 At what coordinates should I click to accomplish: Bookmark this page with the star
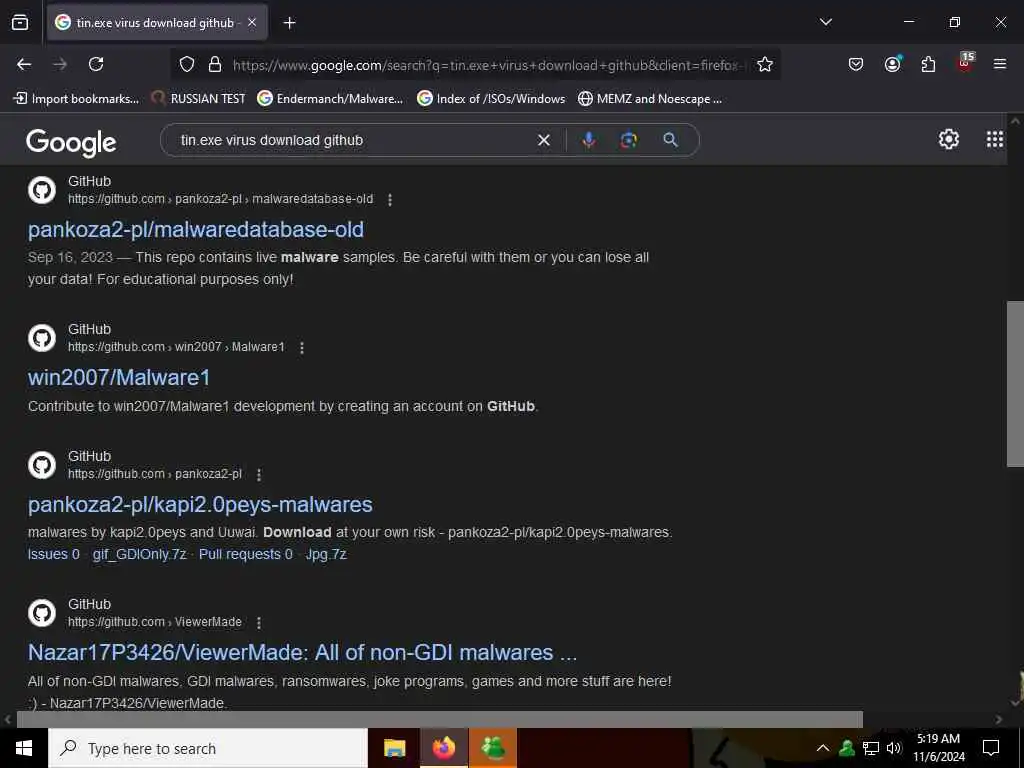(765, 64)
